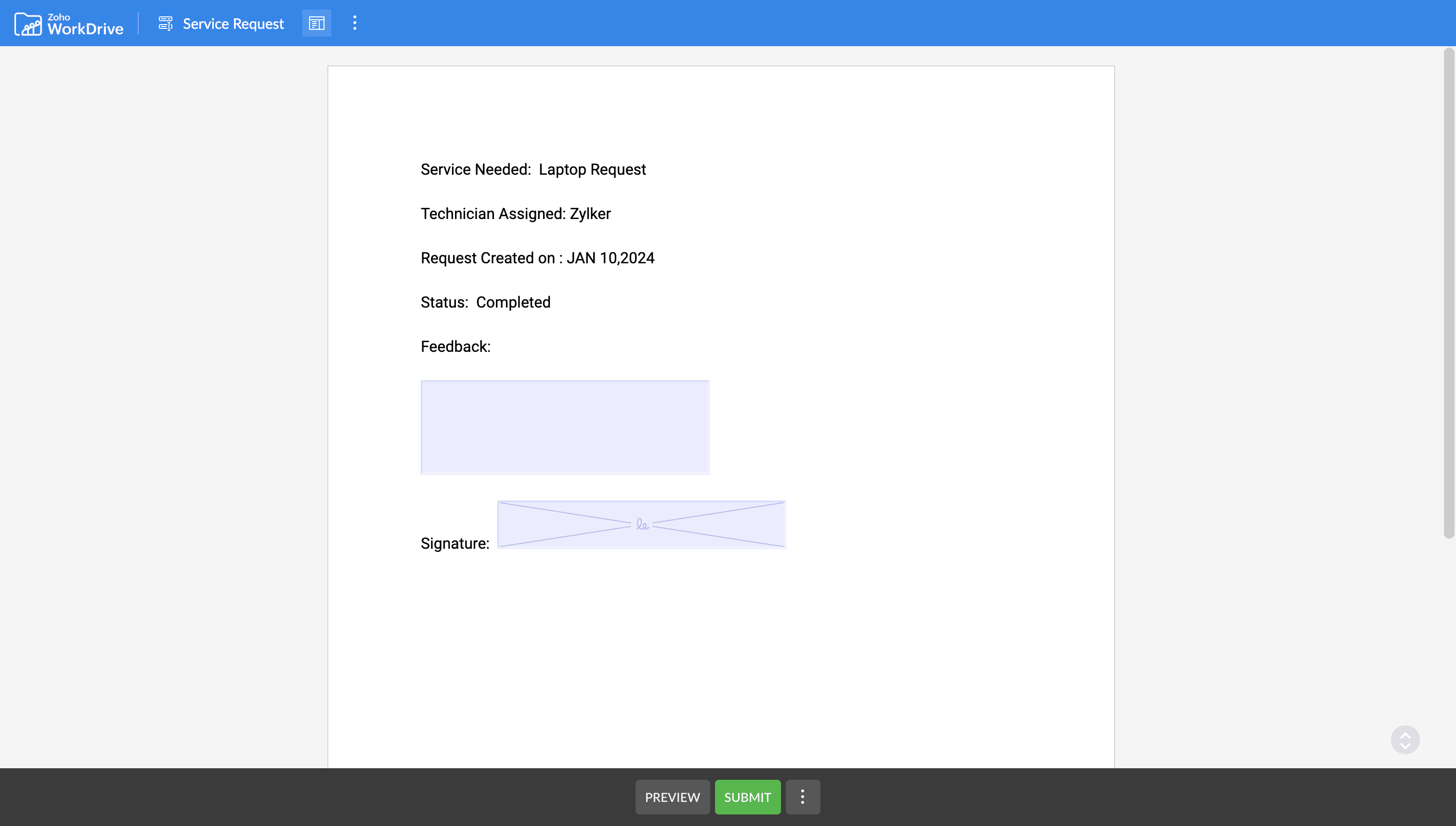Click the Service Request title text

(x=233, y=24)
